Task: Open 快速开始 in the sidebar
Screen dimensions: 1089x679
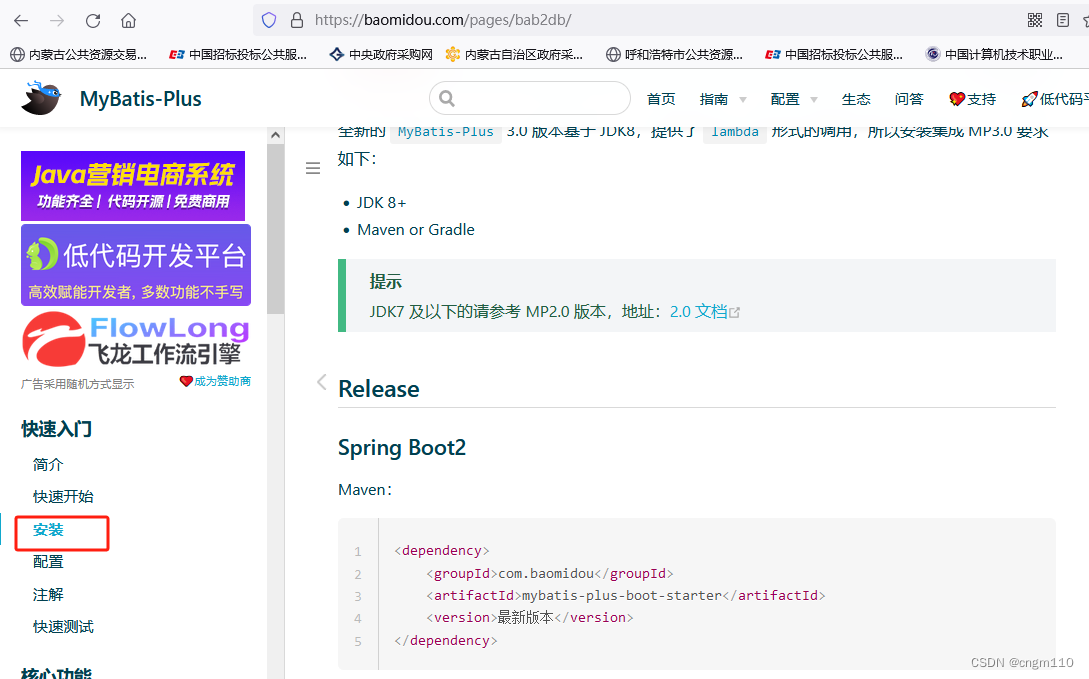Action: (x=63, y=496)
